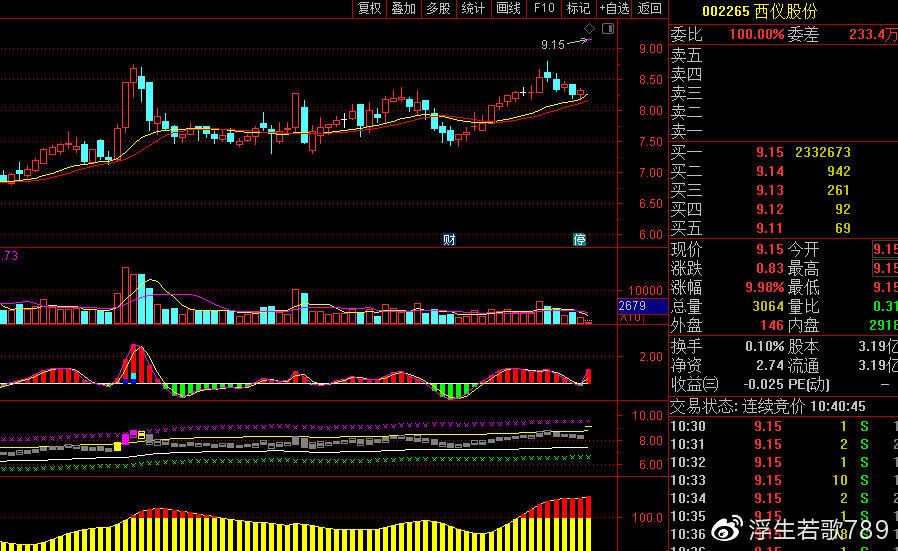Click the 标记 mark button

[x=578, y=9]
